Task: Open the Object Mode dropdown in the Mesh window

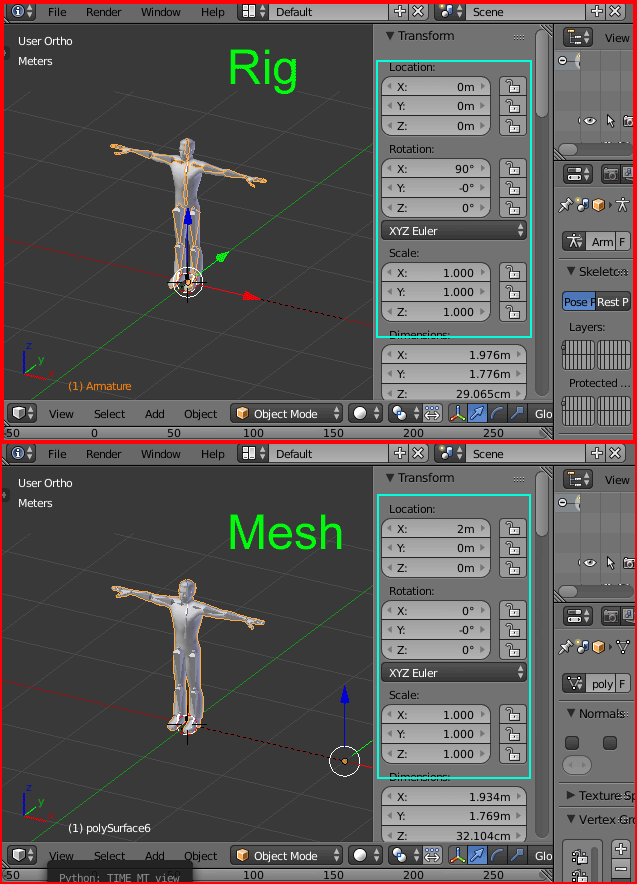Action: point(286,855)
